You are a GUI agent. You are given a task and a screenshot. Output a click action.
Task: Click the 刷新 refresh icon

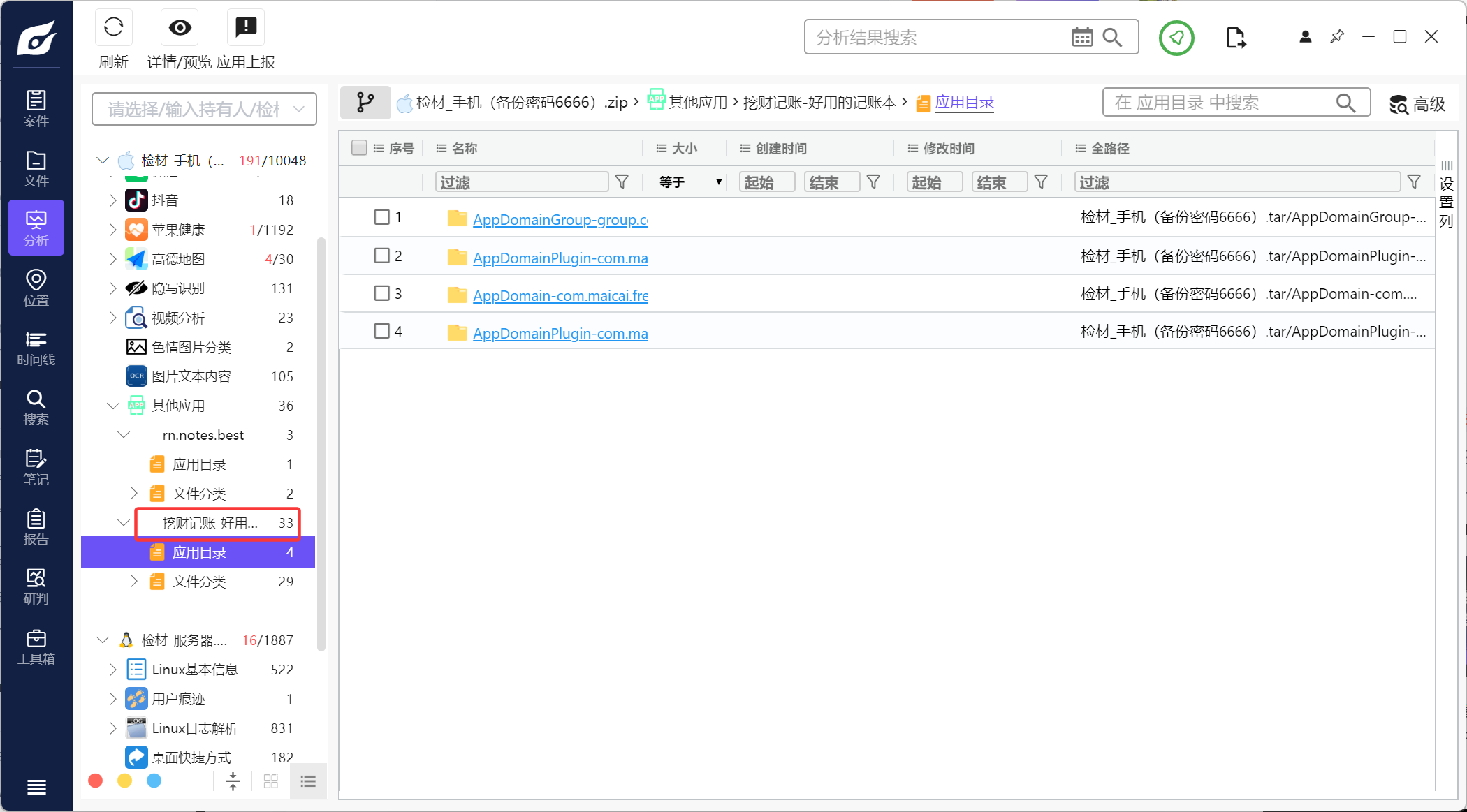coord(113,28)
